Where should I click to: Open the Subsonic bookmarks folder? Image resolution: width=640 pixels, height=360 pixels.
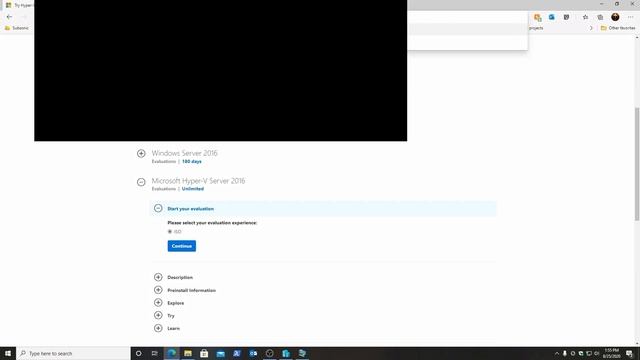17,28
